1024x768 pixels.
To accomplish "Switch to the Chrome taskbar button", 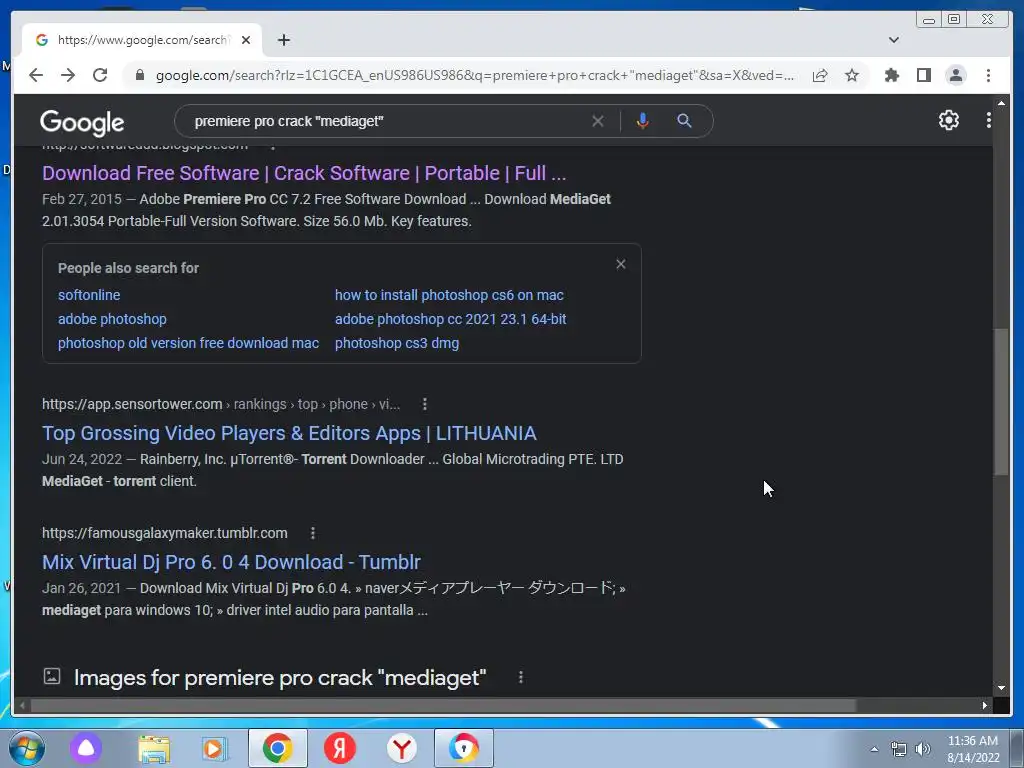I will click(x=278, y=748).
